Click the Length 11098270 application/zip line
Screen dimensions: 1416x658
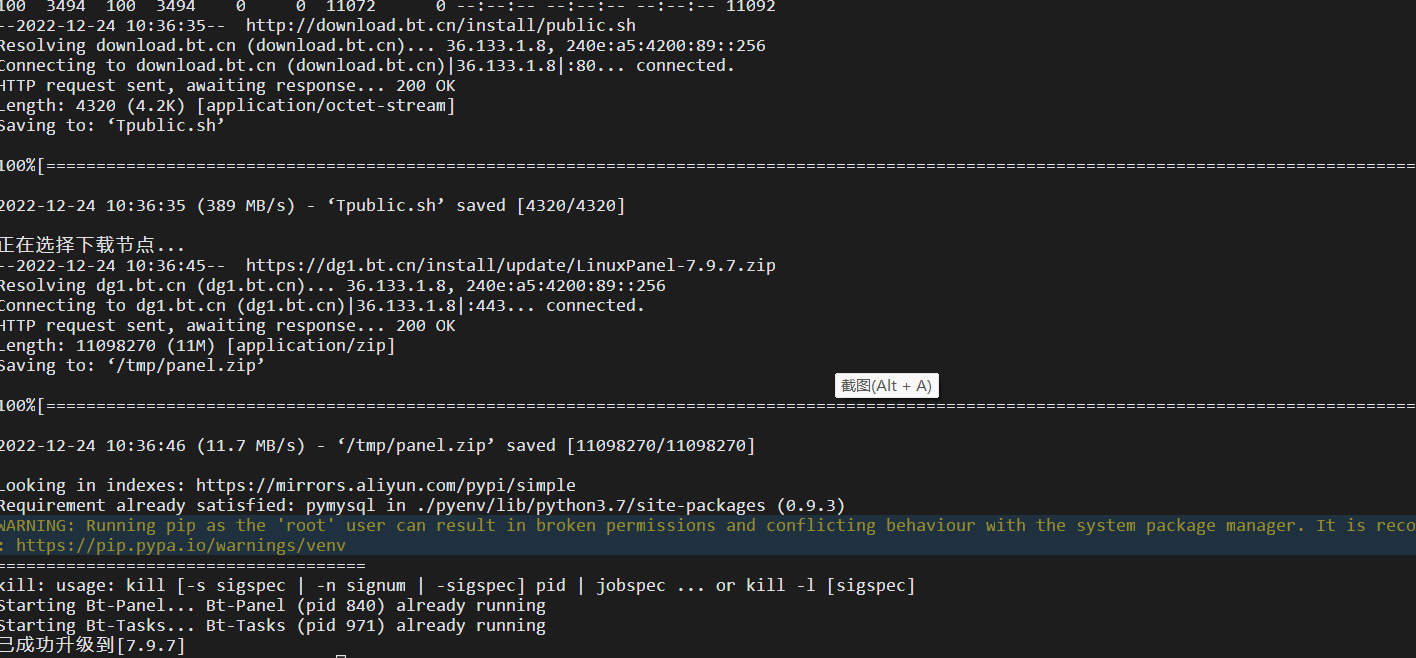pyautogui.click(x=197, y=345)
